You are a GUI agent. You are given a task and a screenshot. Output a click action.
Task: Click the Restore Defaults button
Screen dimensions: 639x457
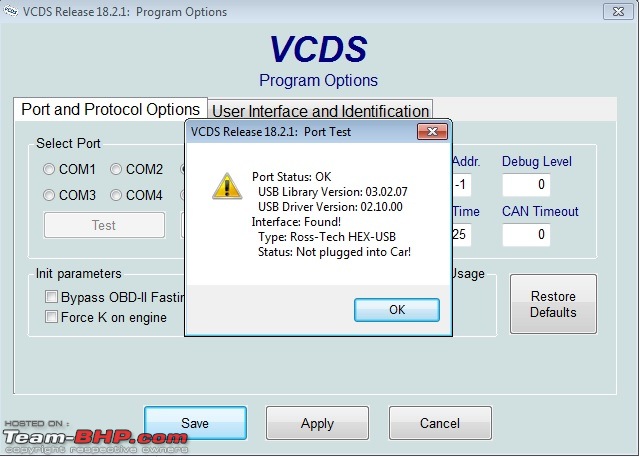553,304
